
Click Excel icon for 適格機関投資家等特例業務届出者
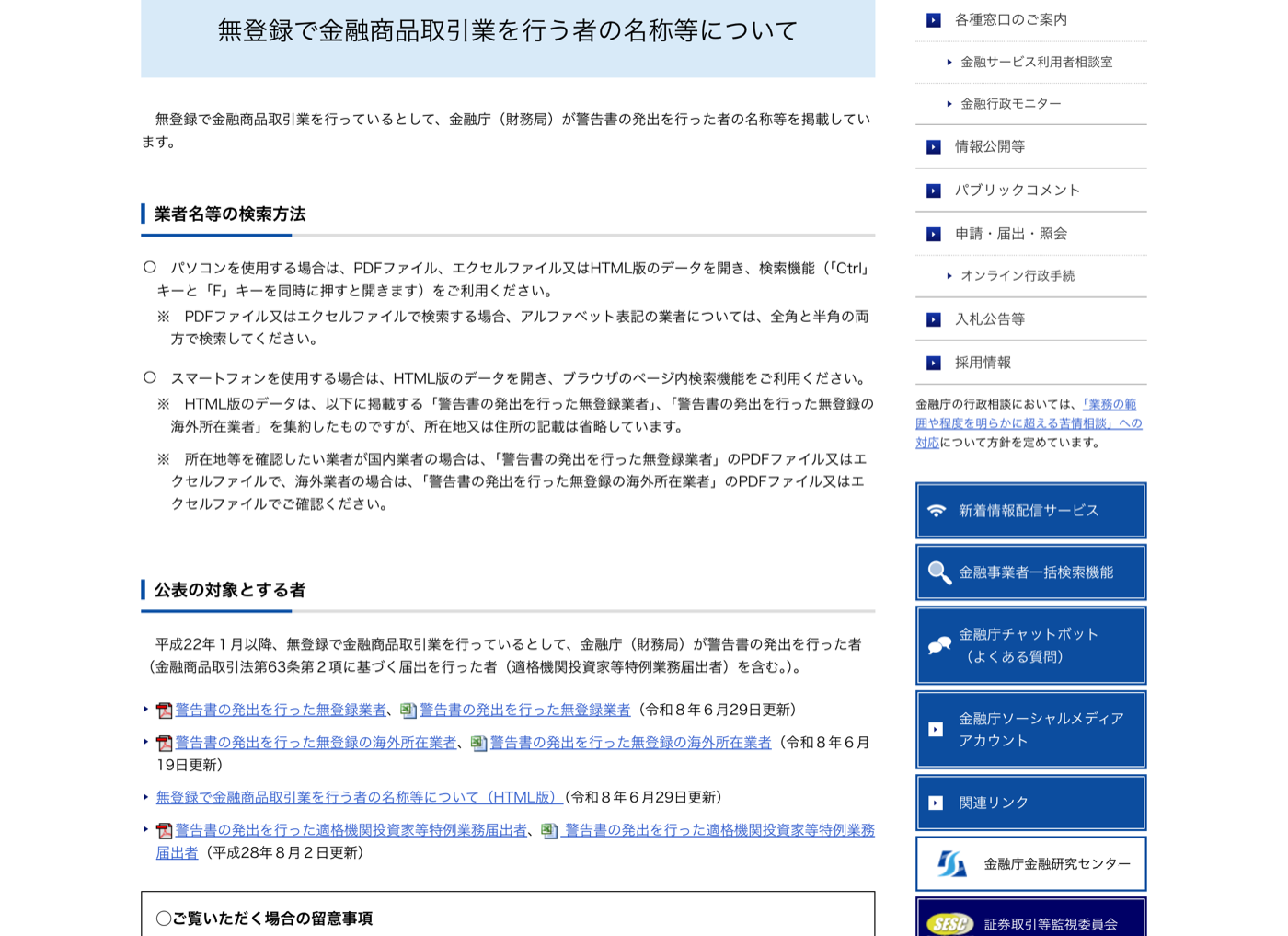coord(549,830)
